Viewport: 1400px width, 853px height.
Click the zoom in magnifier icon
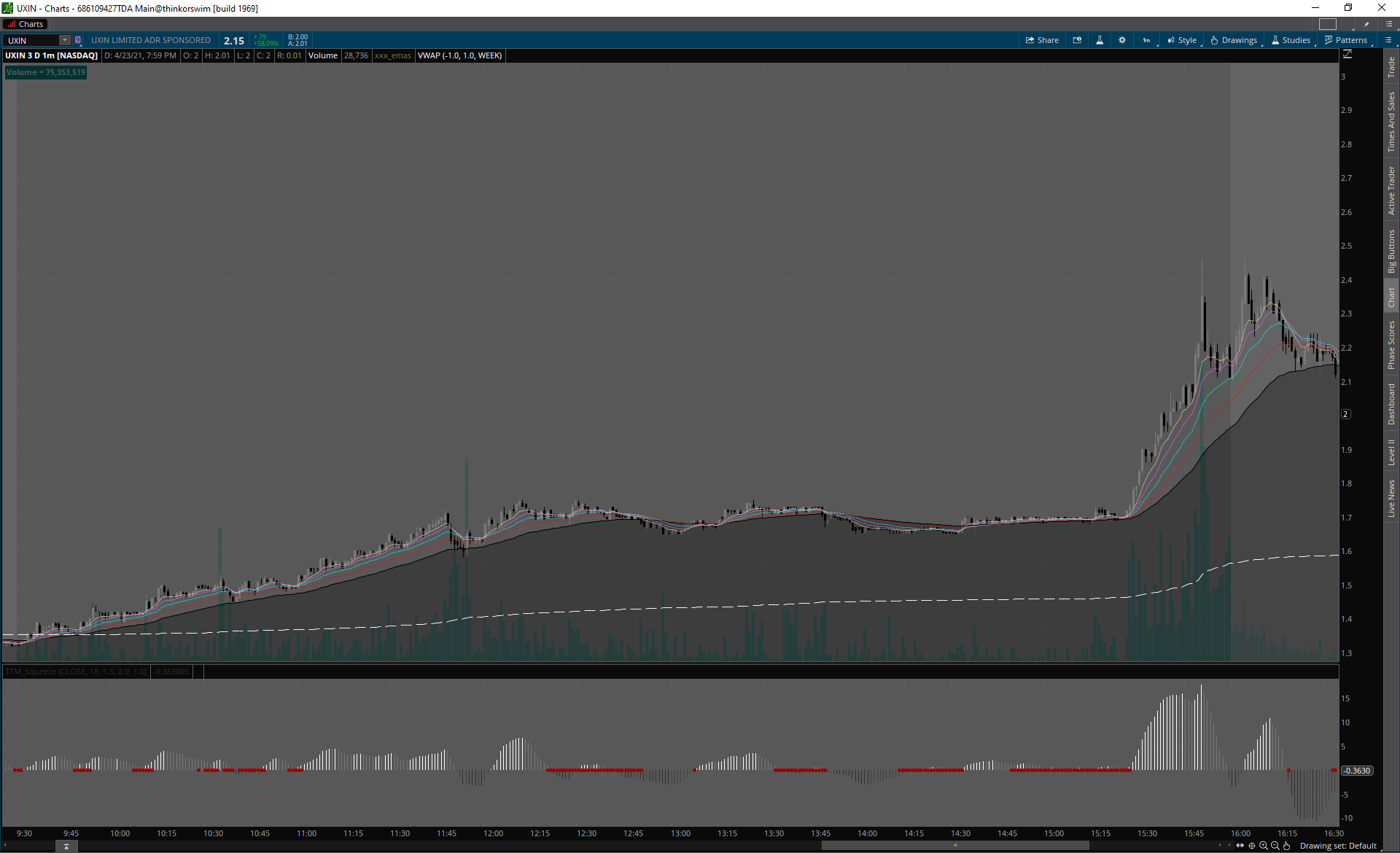tap(1264, 846)
